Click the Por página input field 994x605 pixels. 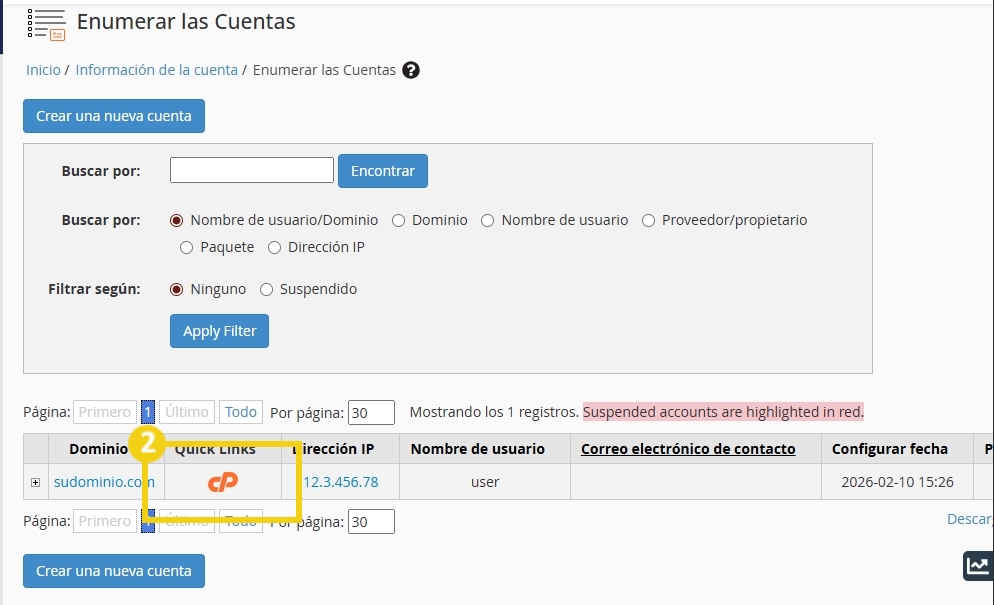coord(371,411)
